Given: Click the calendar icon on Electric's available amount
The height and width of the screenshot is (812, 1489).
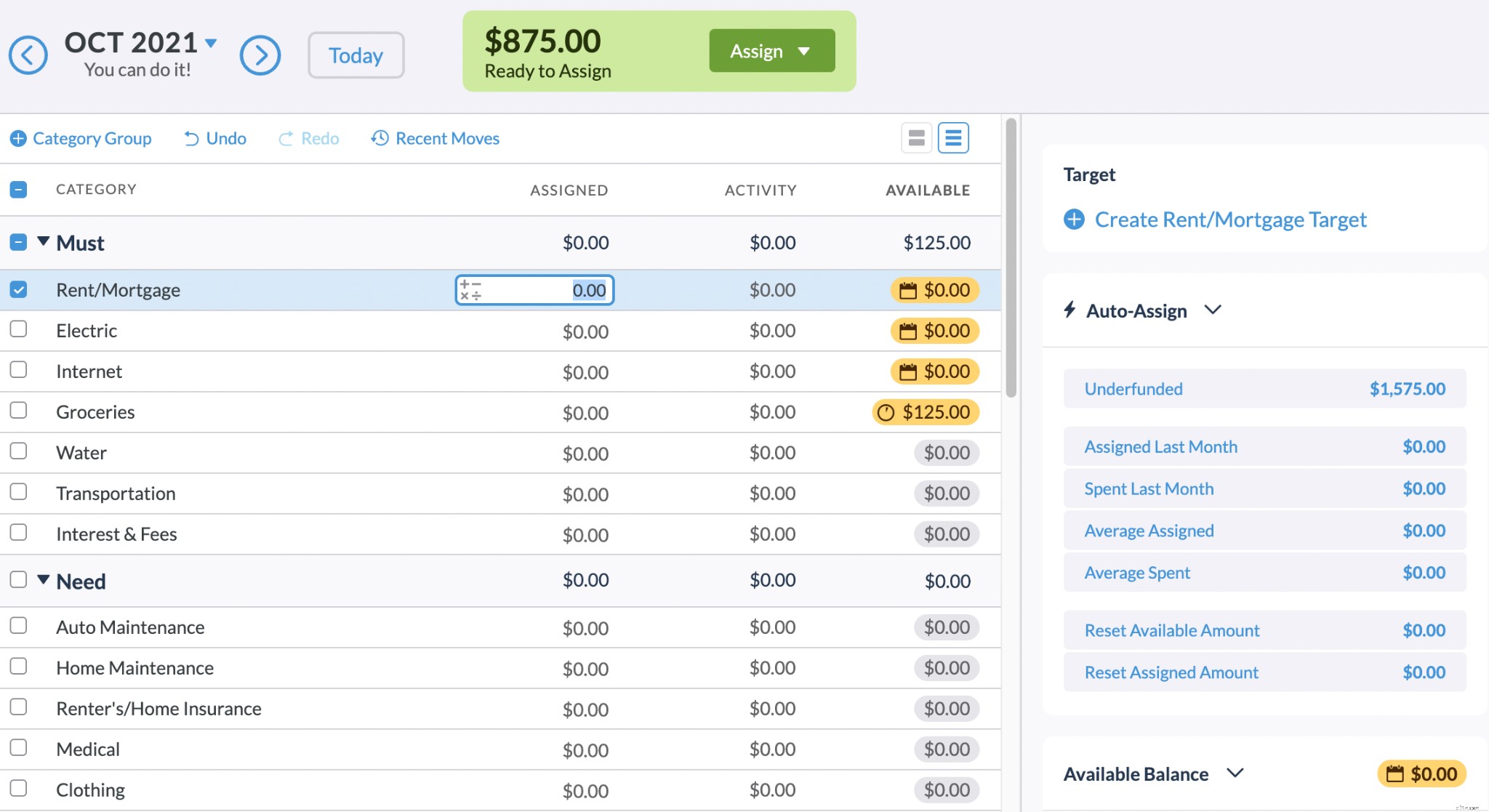Looking at the screenshot, I should pyautogui.click(x=907, y=331).
